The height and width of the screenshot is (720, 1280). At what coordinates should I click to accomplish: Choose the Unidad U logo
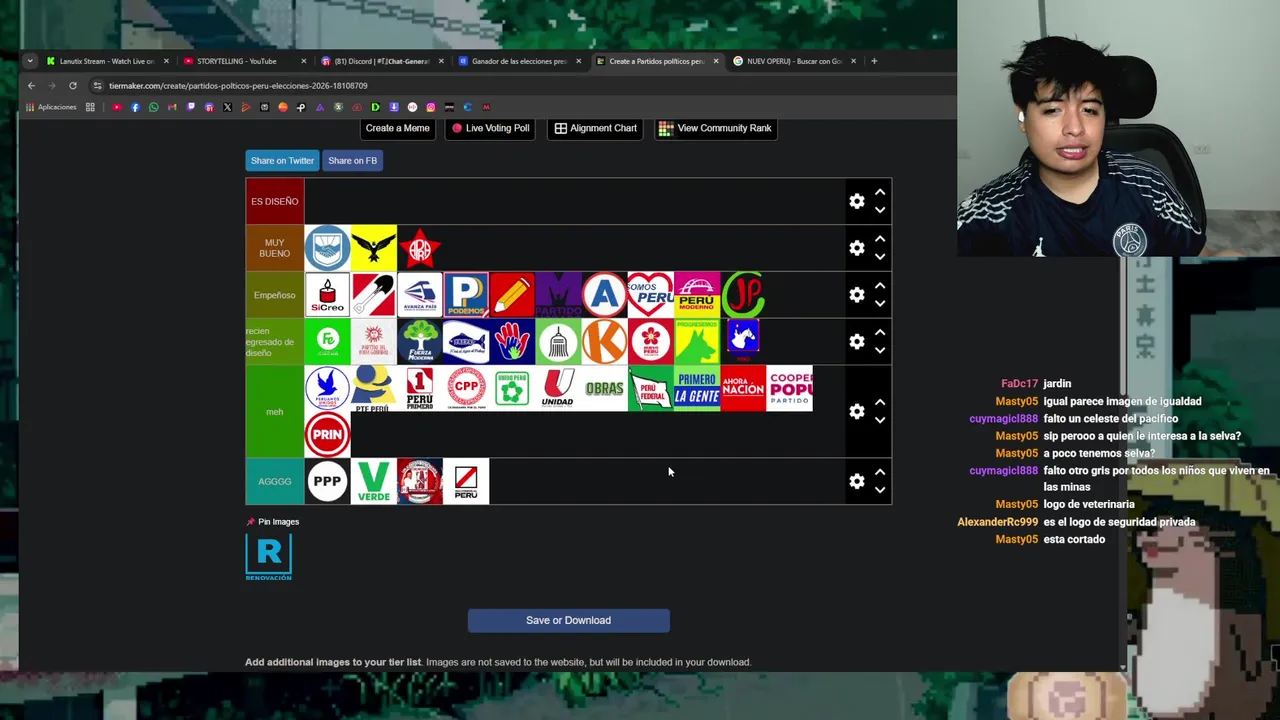coord(558,388)
